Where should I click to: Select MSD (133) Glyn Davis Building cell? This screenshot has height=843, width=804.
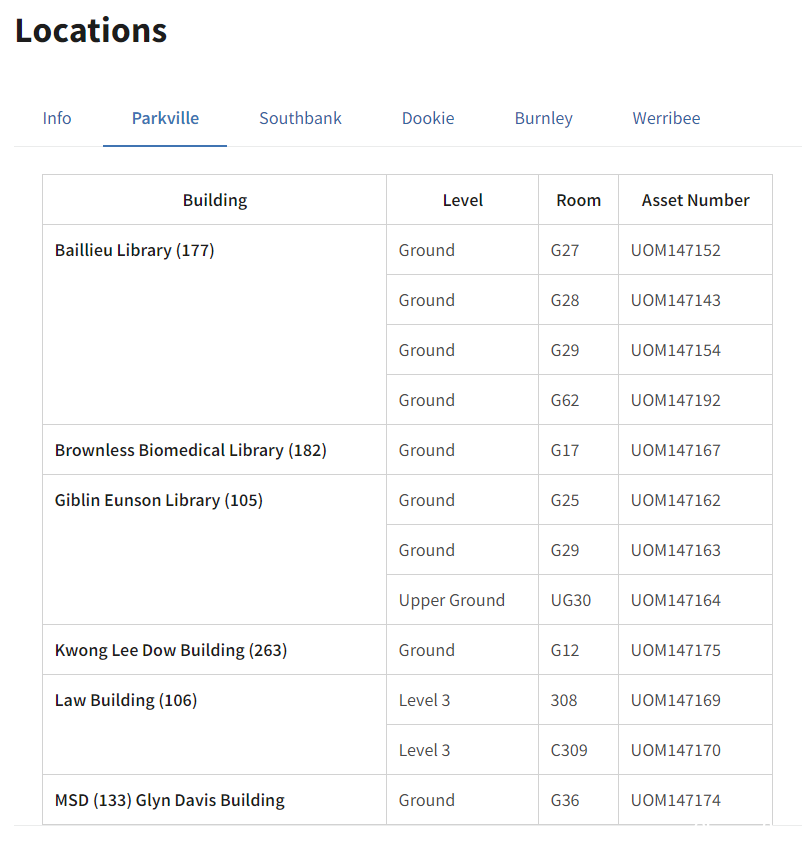[x=215, y=800]
